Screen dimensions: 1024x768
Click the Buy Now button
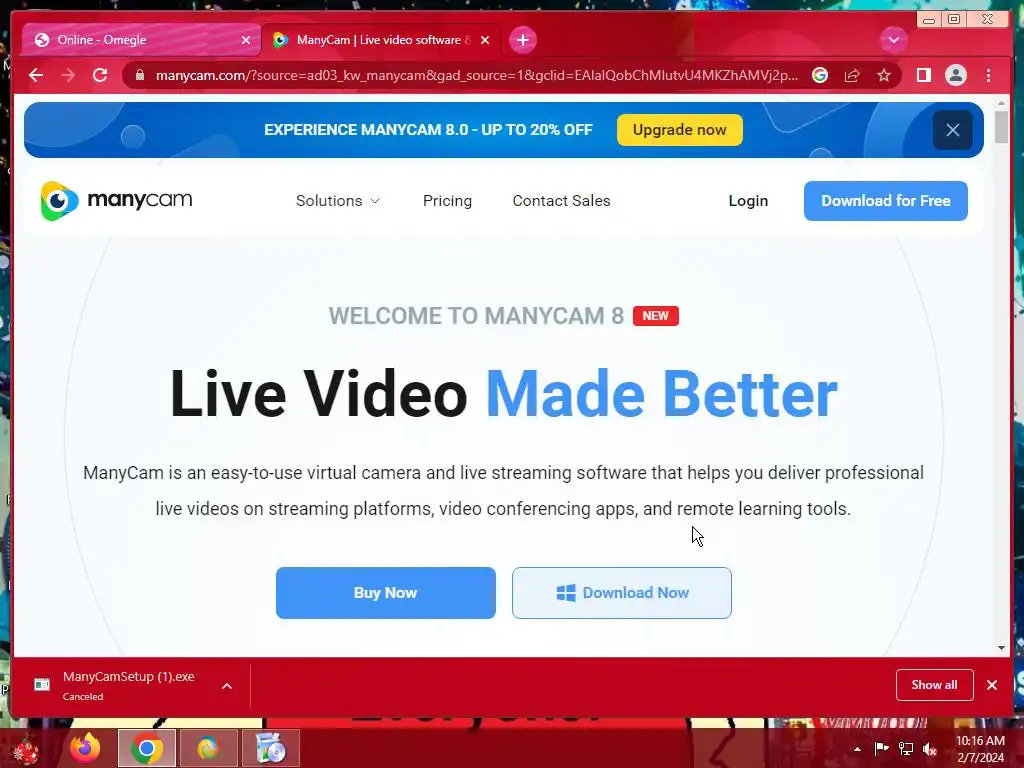(385, 593)
